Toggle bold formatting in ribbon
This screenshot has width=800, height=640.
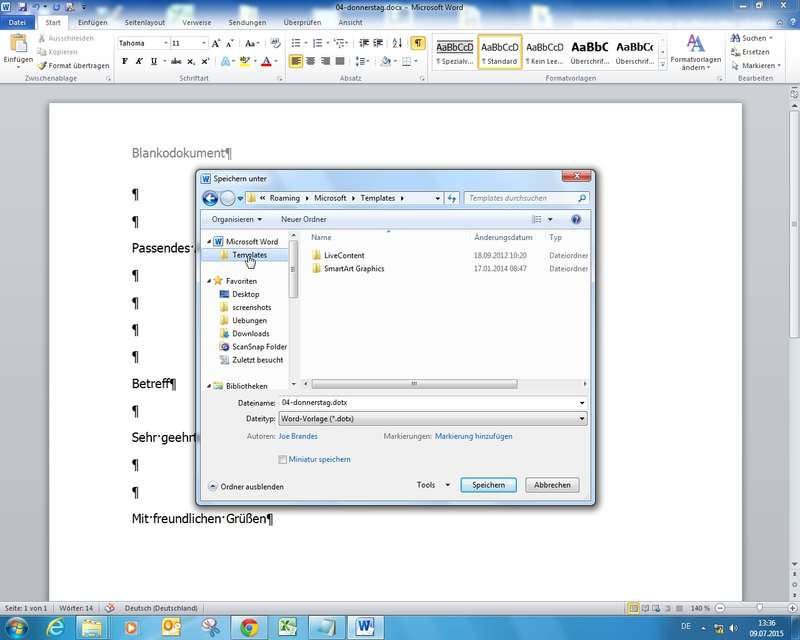(125, 61)
